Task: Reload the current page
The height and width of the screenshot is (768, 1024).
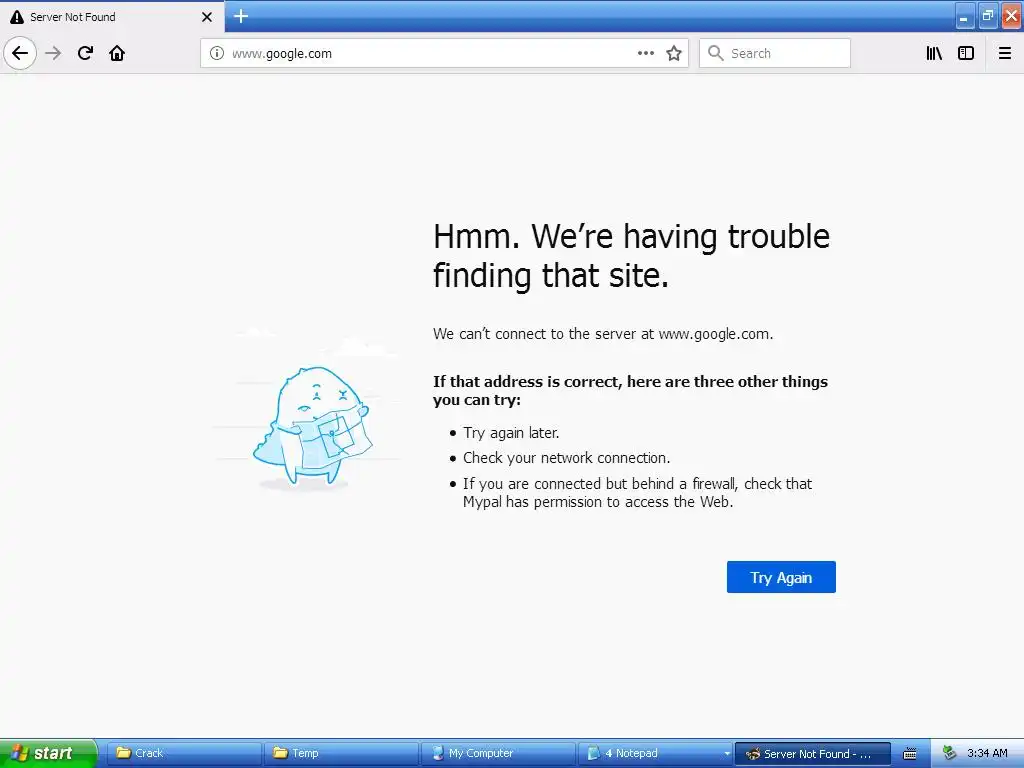Action: [x=85, y=53]
